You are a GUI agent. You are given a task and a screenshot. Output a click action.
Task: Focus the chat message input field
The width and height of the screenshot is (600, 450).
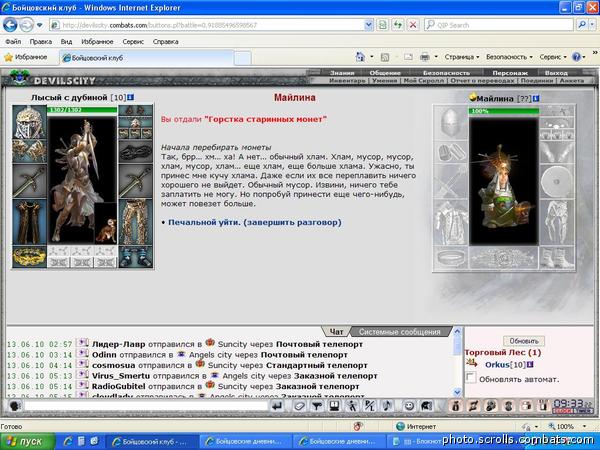pyautogui.click(x=145, y=406)
